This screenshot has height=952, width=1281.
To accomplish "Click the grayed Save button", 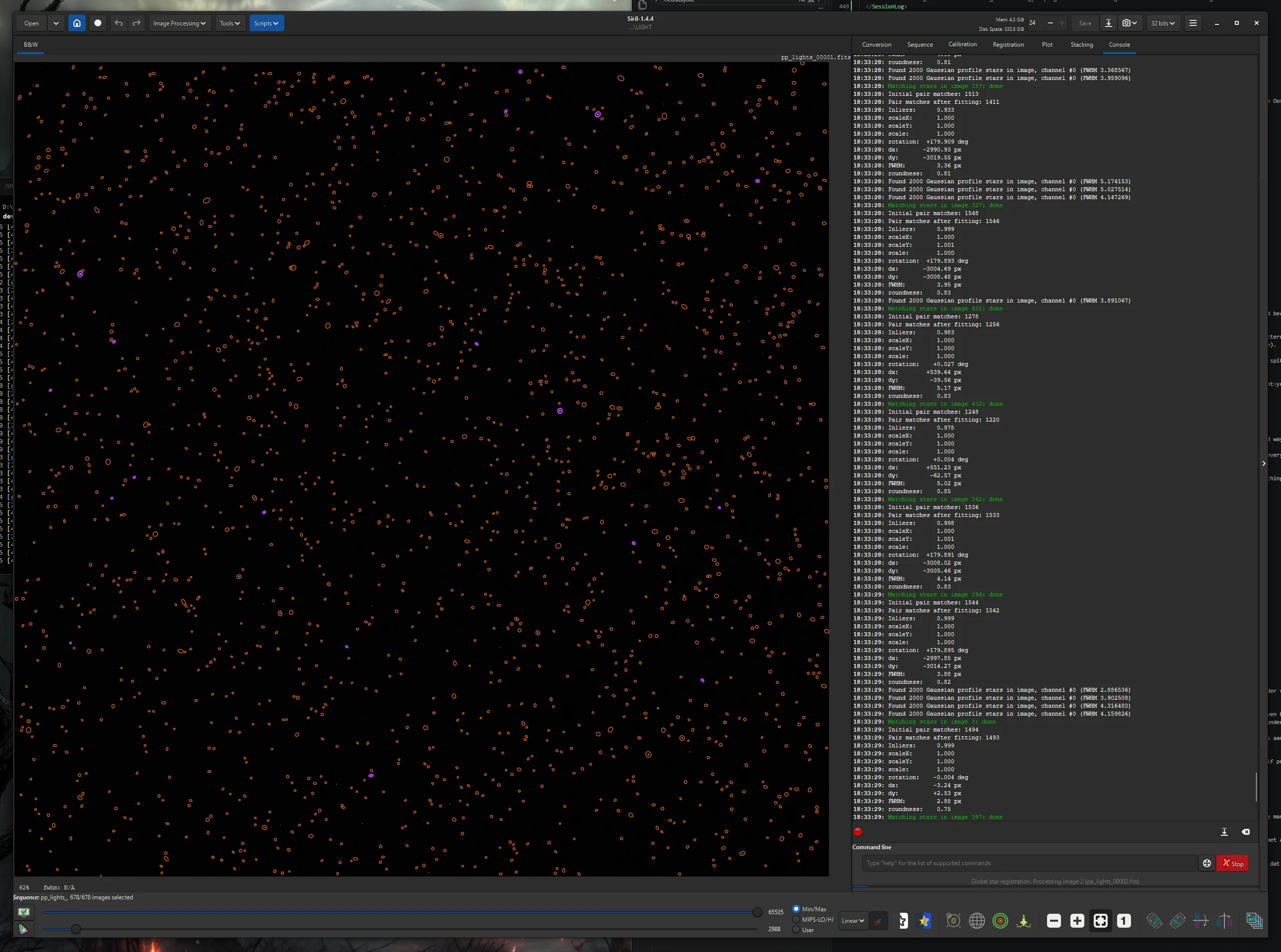I will tap(1085, 23).
